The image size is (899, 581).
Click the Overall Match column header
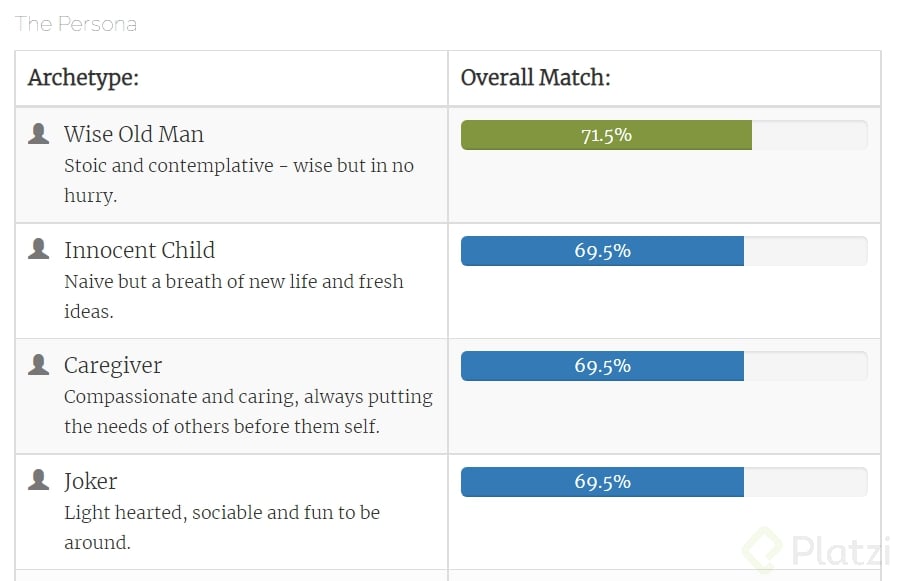pyautogui.click(x=535, y=78)
